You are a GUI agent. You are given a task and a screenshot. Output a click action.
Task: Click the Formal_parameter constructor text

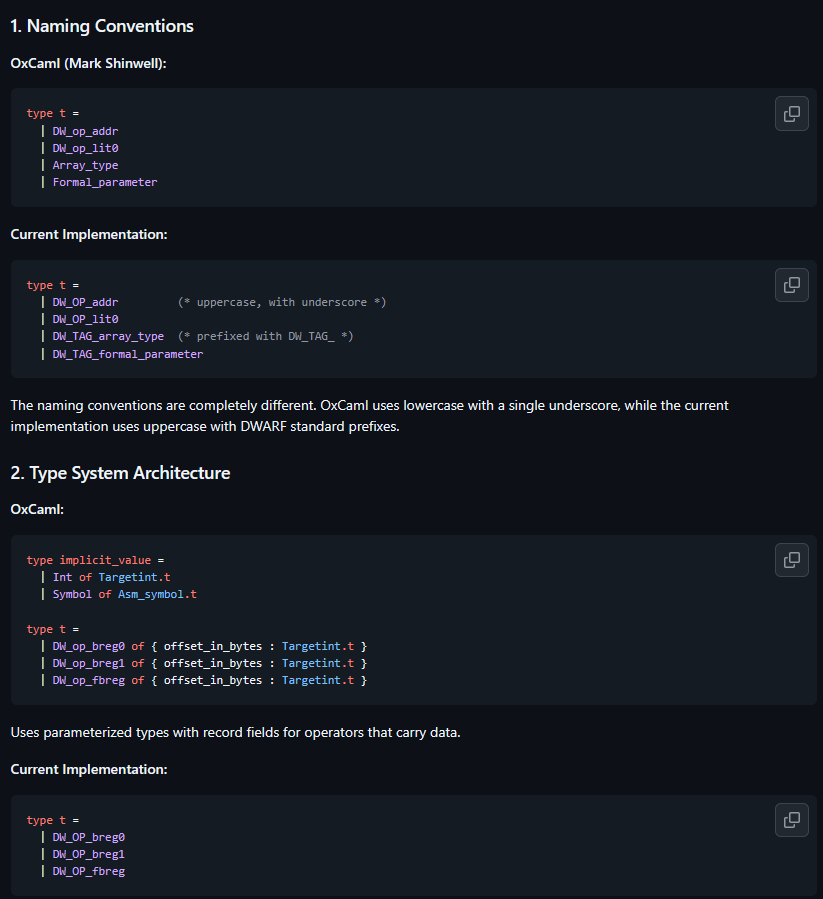tap(104, 182)
